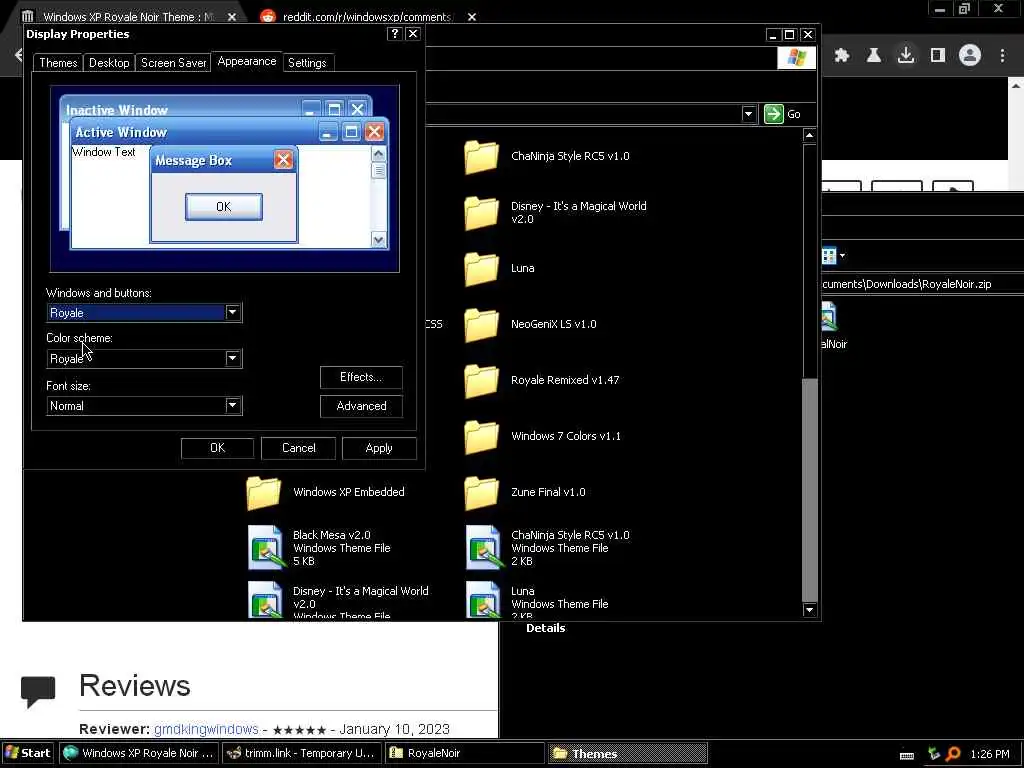Open the gmdkingwindows reviewer link
This screenshot has width=1024, height=768.
click(206, 729)
